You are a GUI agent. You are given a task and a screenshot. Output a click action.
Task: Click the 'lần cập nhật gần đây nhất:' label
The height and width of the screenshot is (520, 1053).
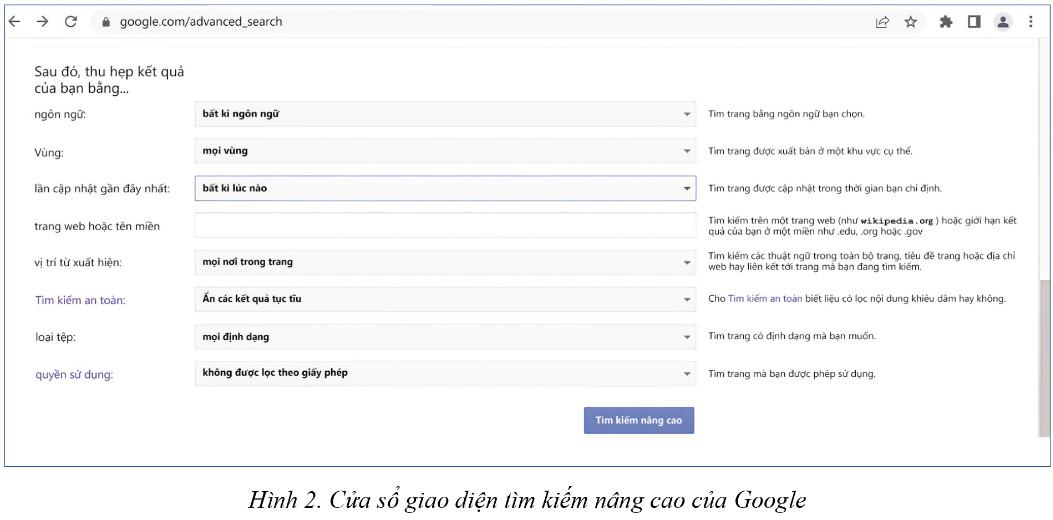tap(102, 189)
